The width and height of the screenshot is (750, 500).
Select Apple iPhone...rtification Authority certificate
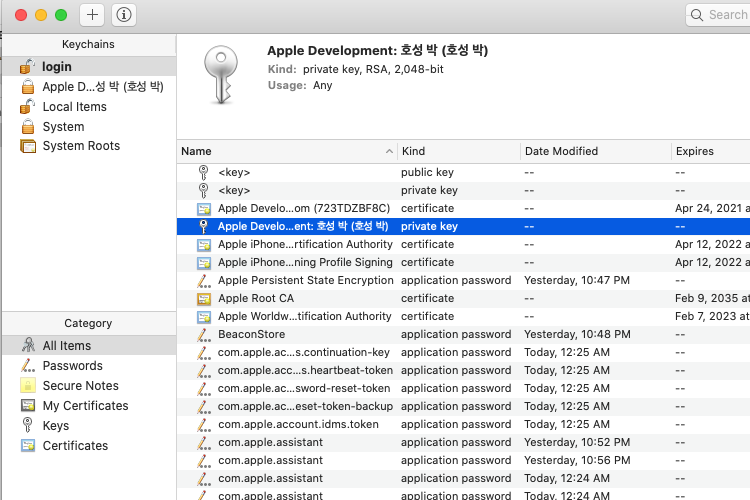click(x=463, y=244)
